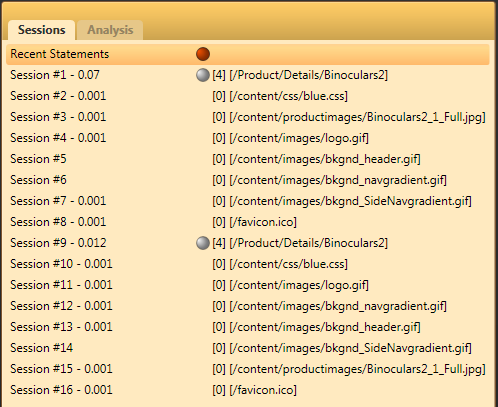Click the gray status circle on Session #1

pos(203,75)
